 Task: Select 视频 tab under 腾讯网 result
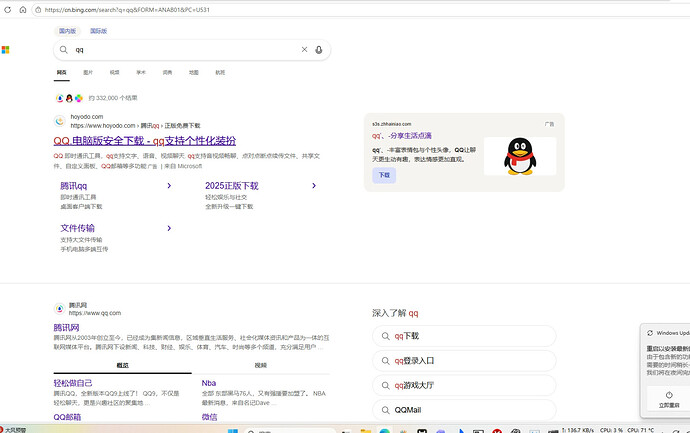261,365
